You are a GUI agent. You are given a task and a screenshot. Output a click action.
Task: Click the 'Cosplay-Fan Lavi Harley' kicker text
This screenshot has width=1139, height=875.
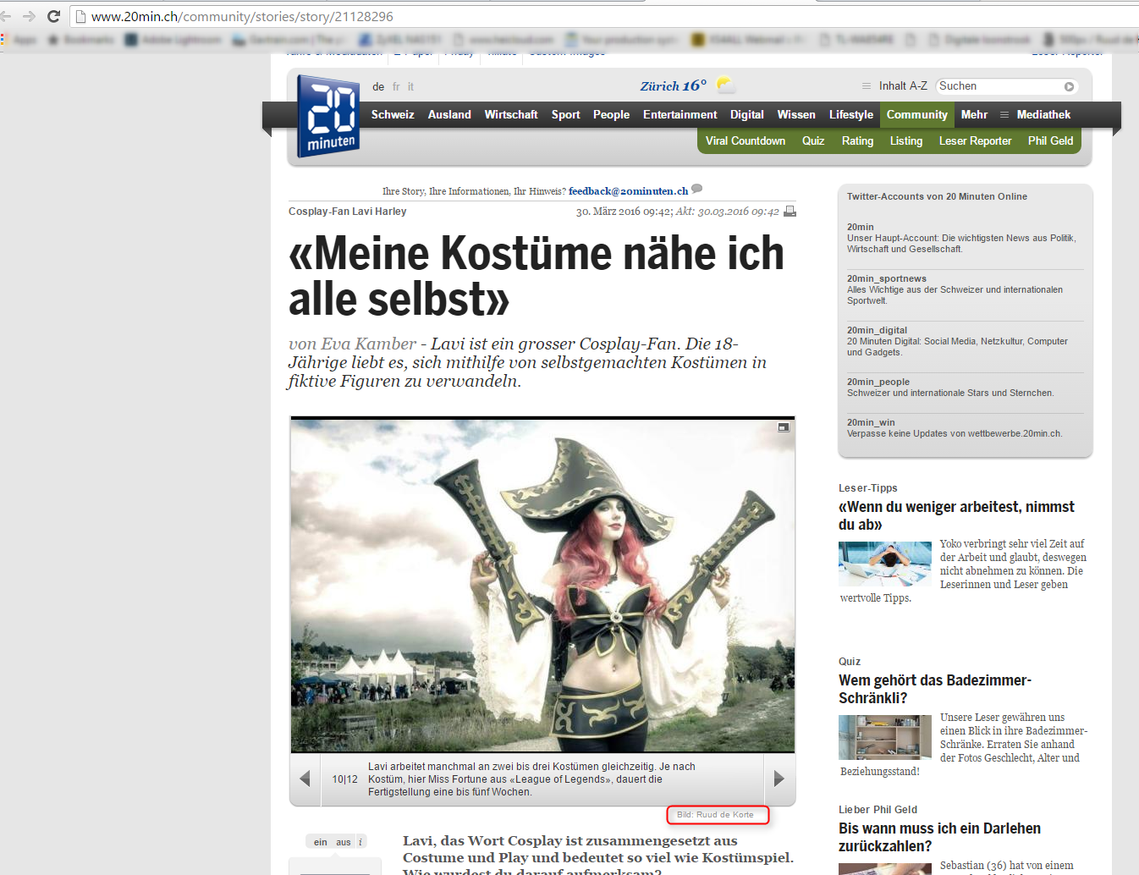click(x=347, y=211)
